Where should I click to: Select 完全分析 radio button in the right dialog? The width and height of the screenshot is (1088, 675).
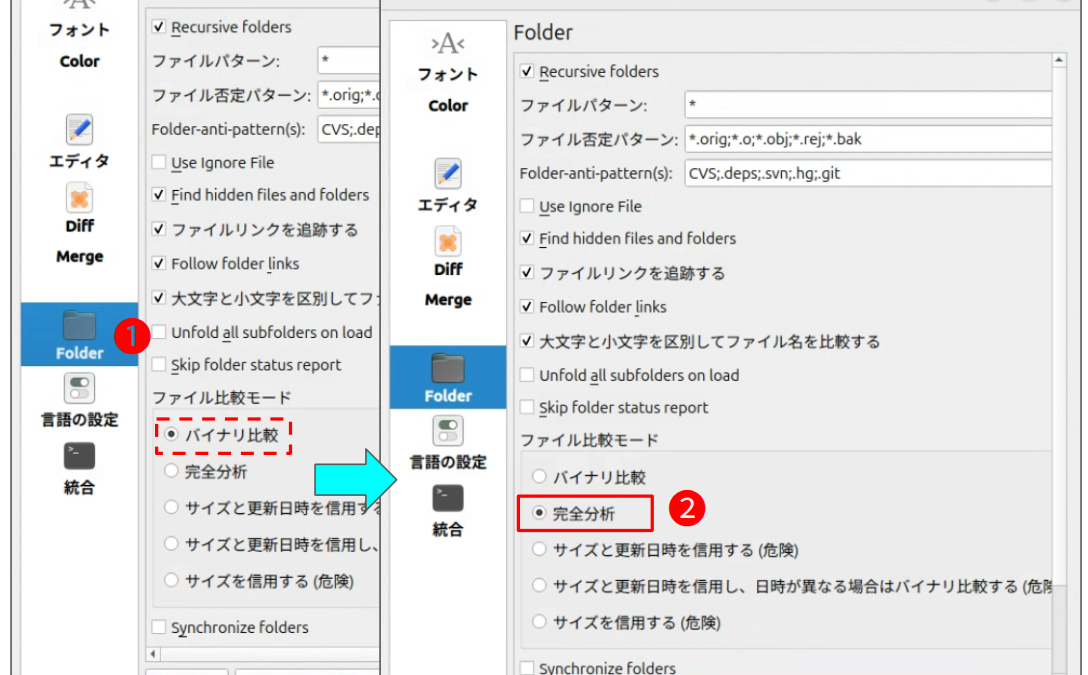coord(540,513)
